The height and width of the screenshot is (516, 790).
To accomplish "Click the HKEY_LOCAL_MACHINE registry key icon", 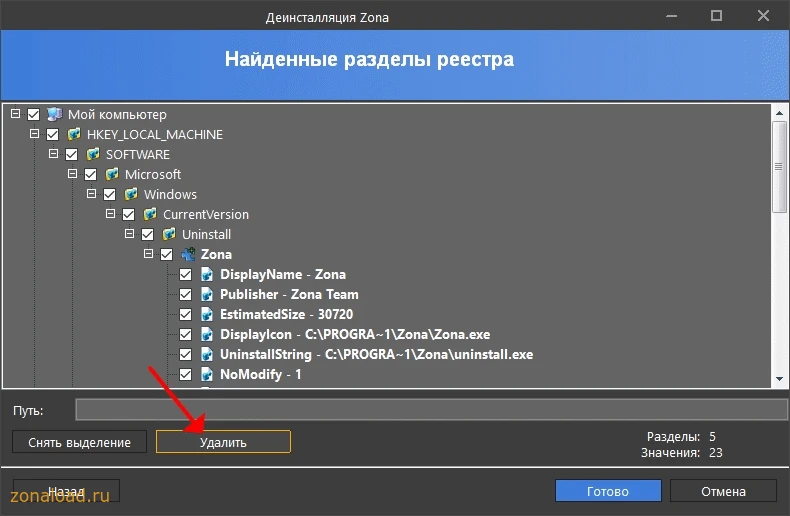I will [74, 134].
